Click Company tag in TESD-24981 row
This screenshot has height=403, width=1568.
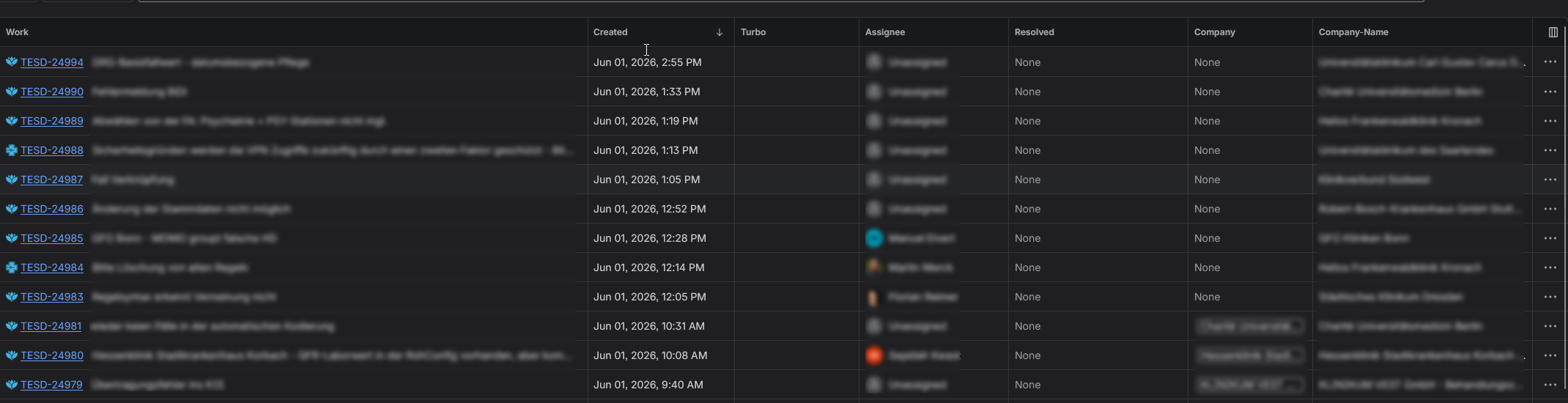click(x=1250, y=326)
